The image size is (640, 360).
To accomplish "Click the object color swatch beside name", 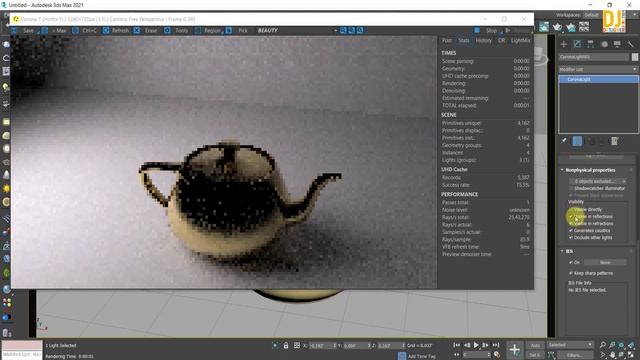I will click(635, 57).
